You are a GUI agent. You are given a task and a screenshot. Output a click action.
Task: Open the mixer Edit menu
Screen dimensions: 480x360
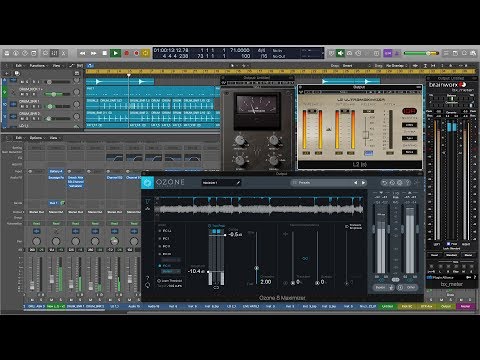click(x=19, y=138)
